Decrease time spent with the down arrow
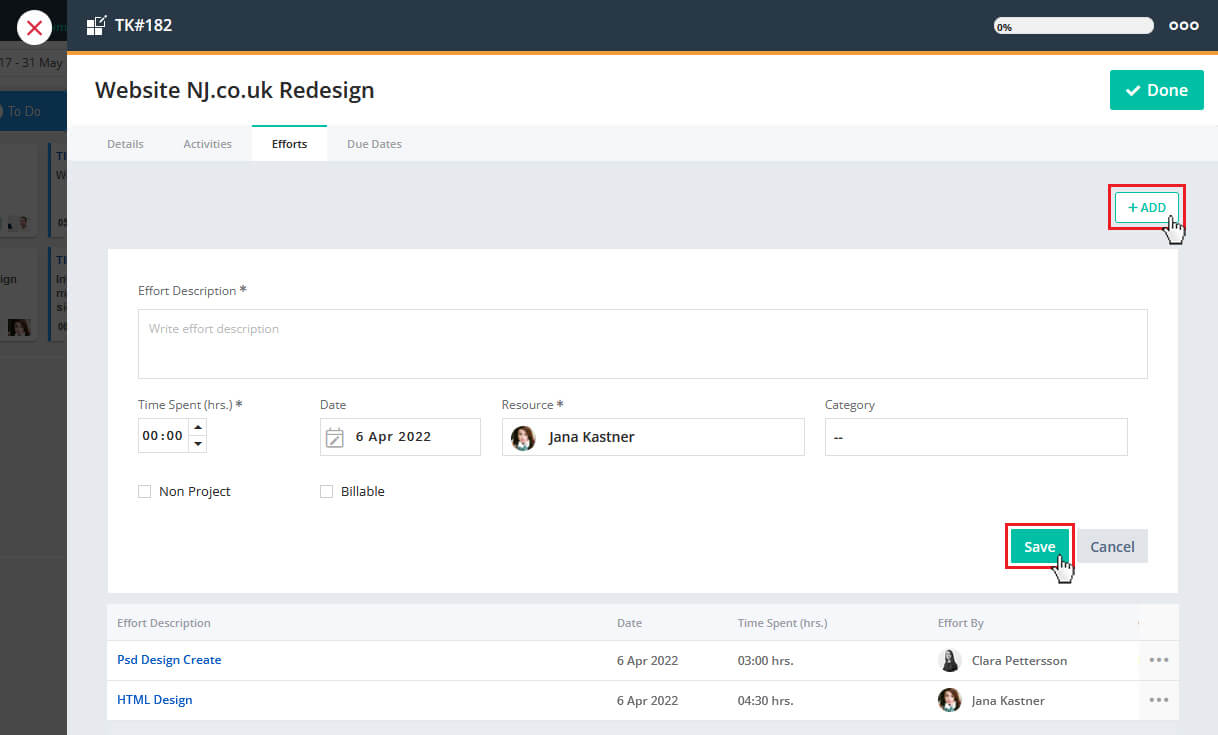 [x=198, y=444]
